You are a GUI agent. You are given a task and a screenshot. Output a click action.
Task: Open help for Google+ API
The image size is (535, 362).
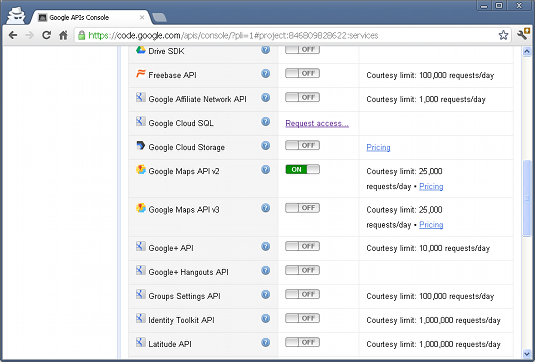point(265,246)
